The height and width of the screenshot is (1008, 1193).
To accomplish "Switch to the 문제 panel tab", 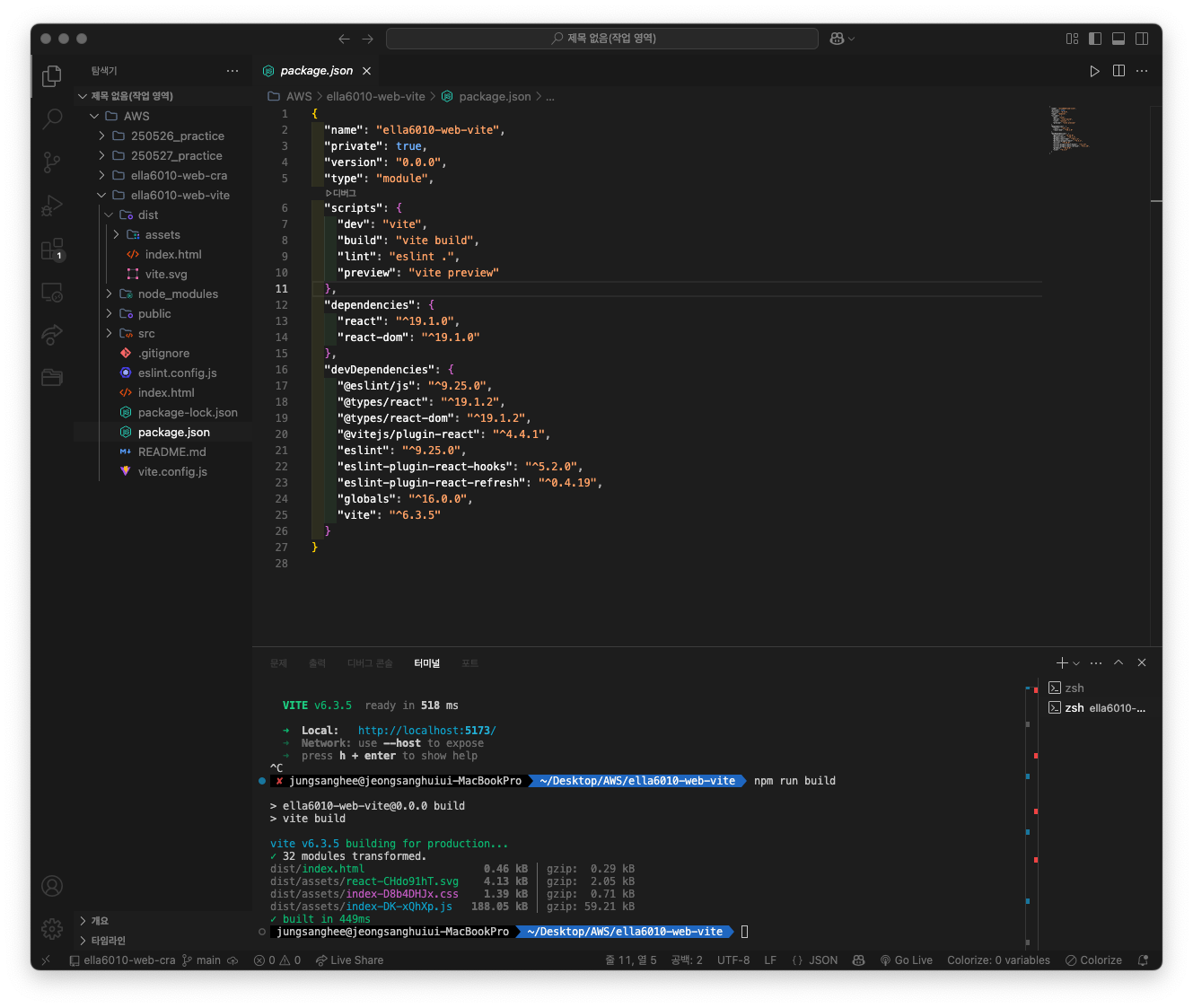I will pos(278,663).
